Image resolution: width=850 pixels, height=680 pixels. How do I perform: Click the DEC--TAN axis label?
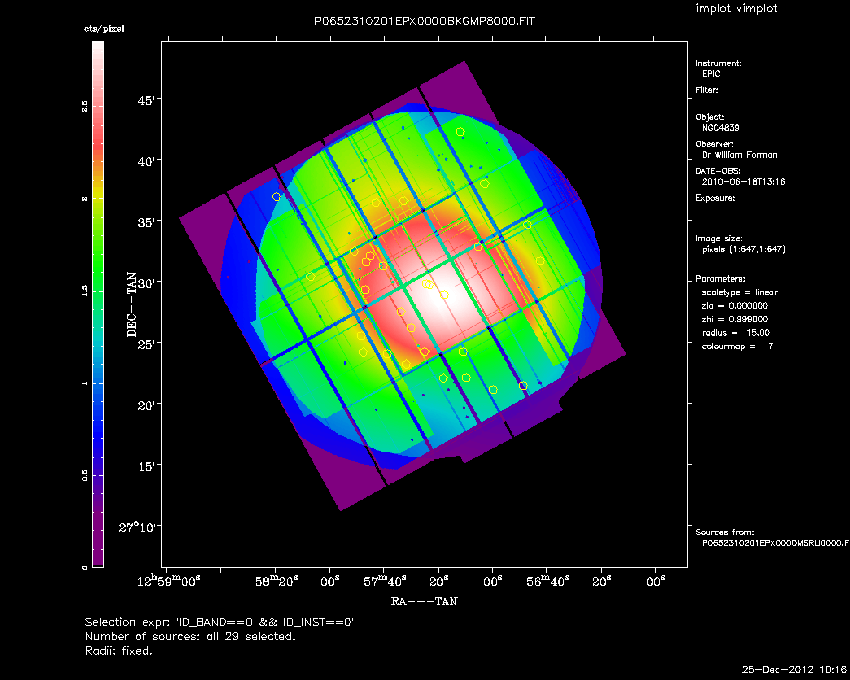point(132,305)
